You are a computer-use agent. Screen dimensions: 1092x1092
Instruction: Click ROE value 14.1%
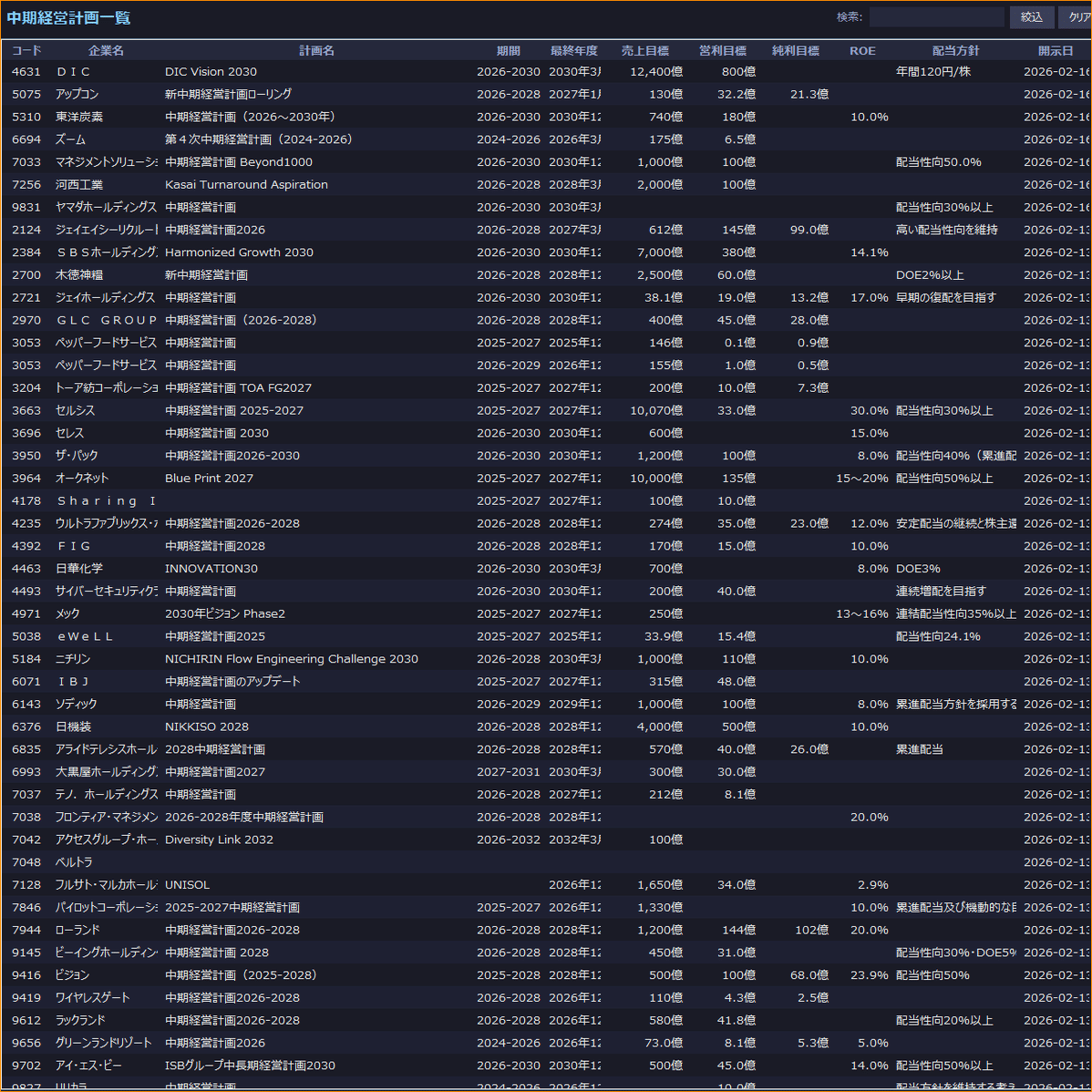coord(870,252)
